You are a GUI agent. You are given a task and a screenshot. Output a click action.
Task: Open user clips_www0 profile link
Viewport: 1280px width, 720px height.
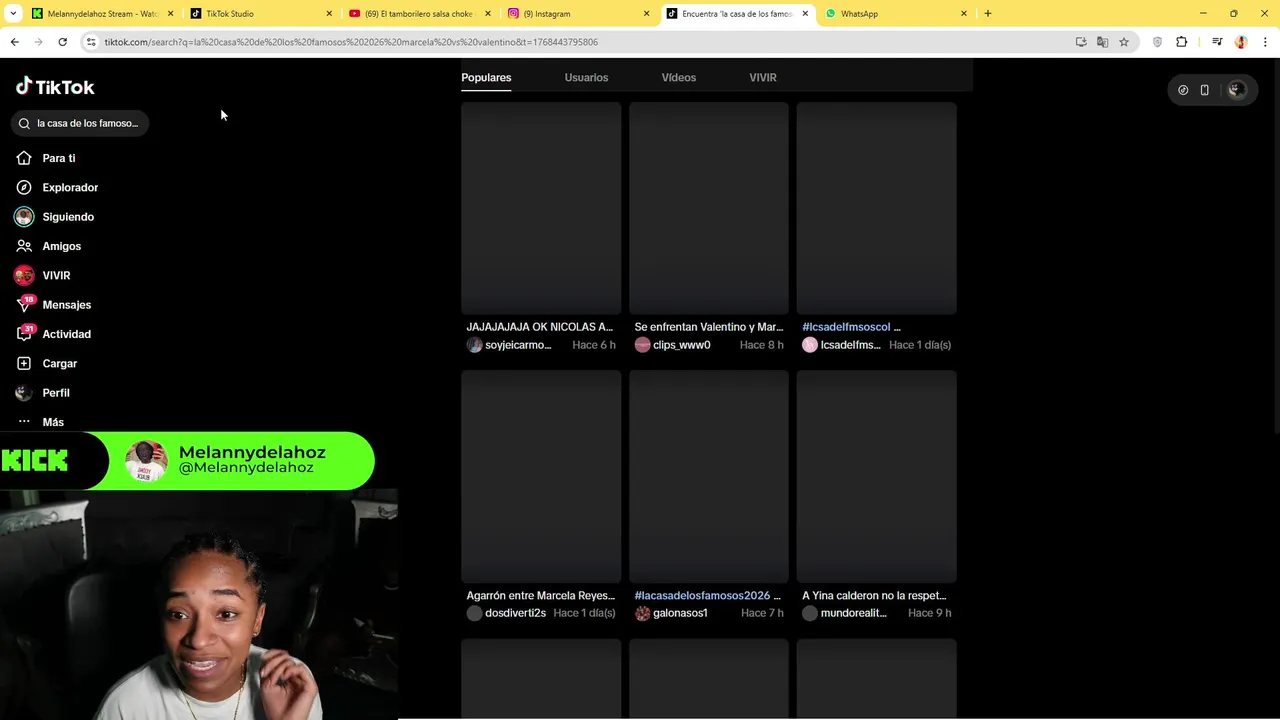coord(681,345)
